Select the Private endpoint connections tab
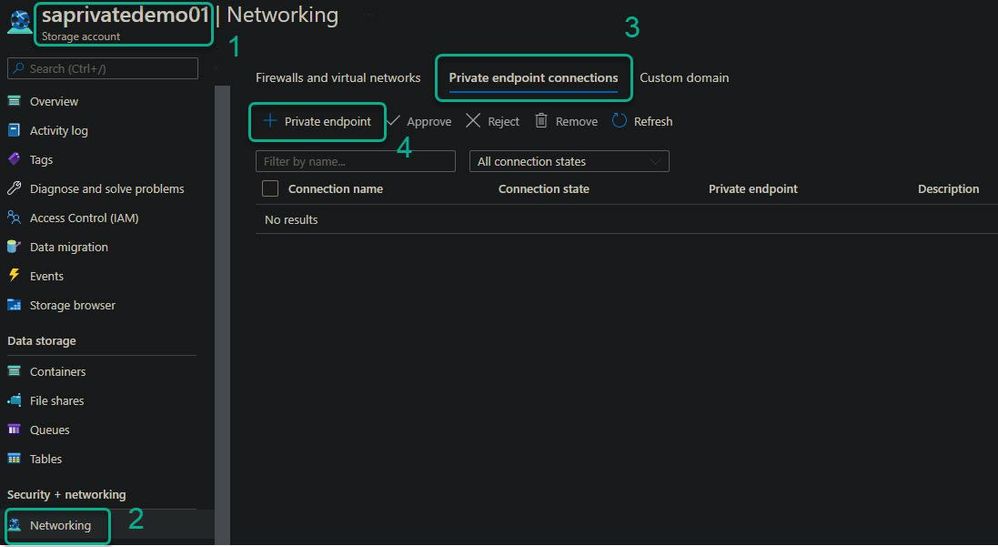 [x=533, y=78]
